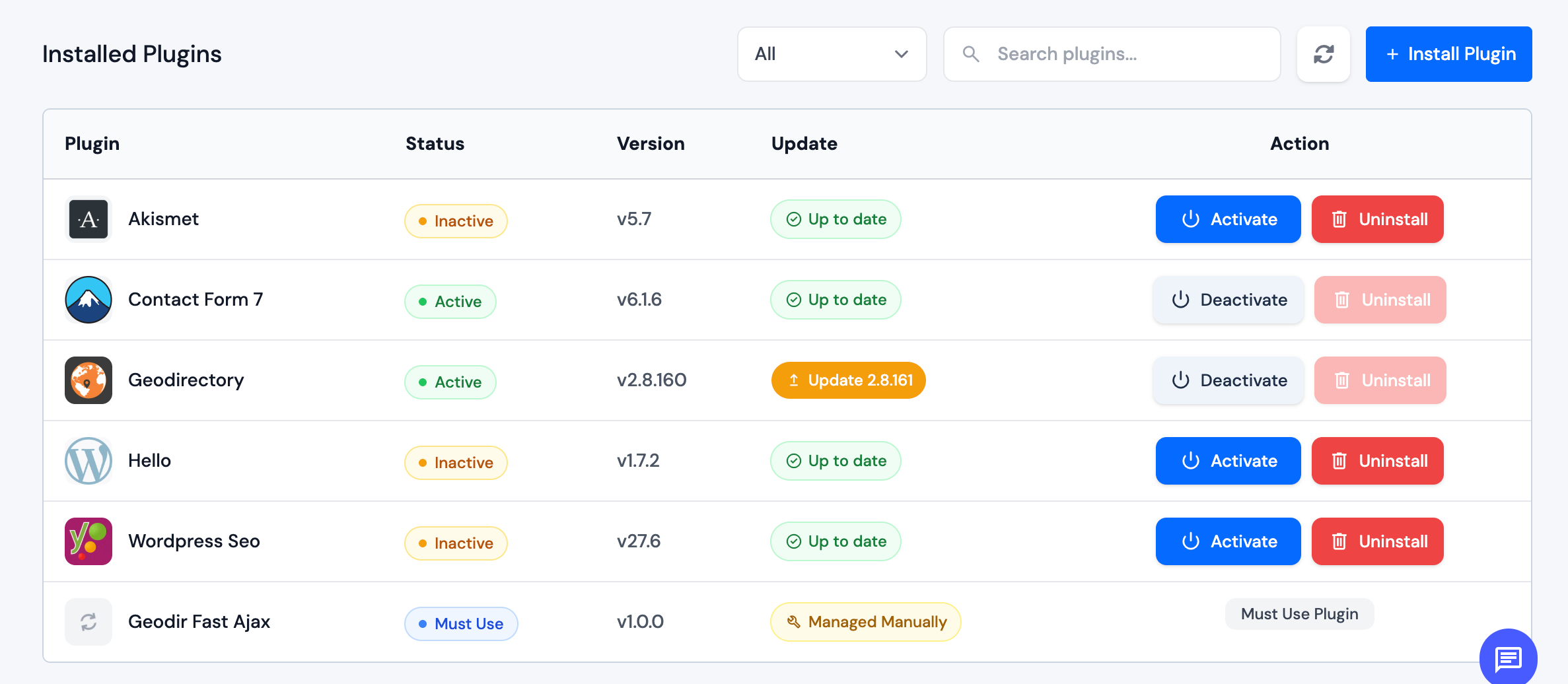Screen dimensions: 1568x684
Task: Click the refresh plugins icon button
Action: pos(1323,54)
